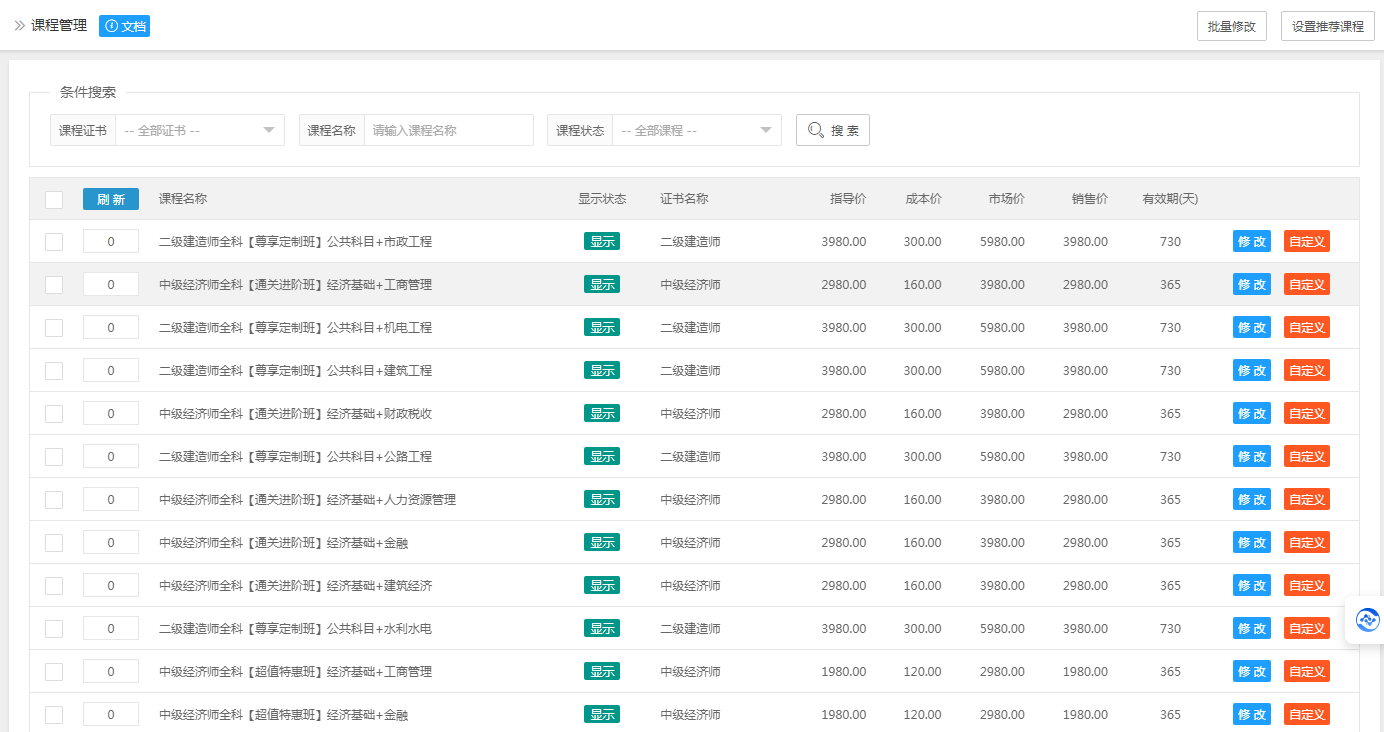
Task: Click the 搜索 button with magnifier
Action: pos(833,130)
